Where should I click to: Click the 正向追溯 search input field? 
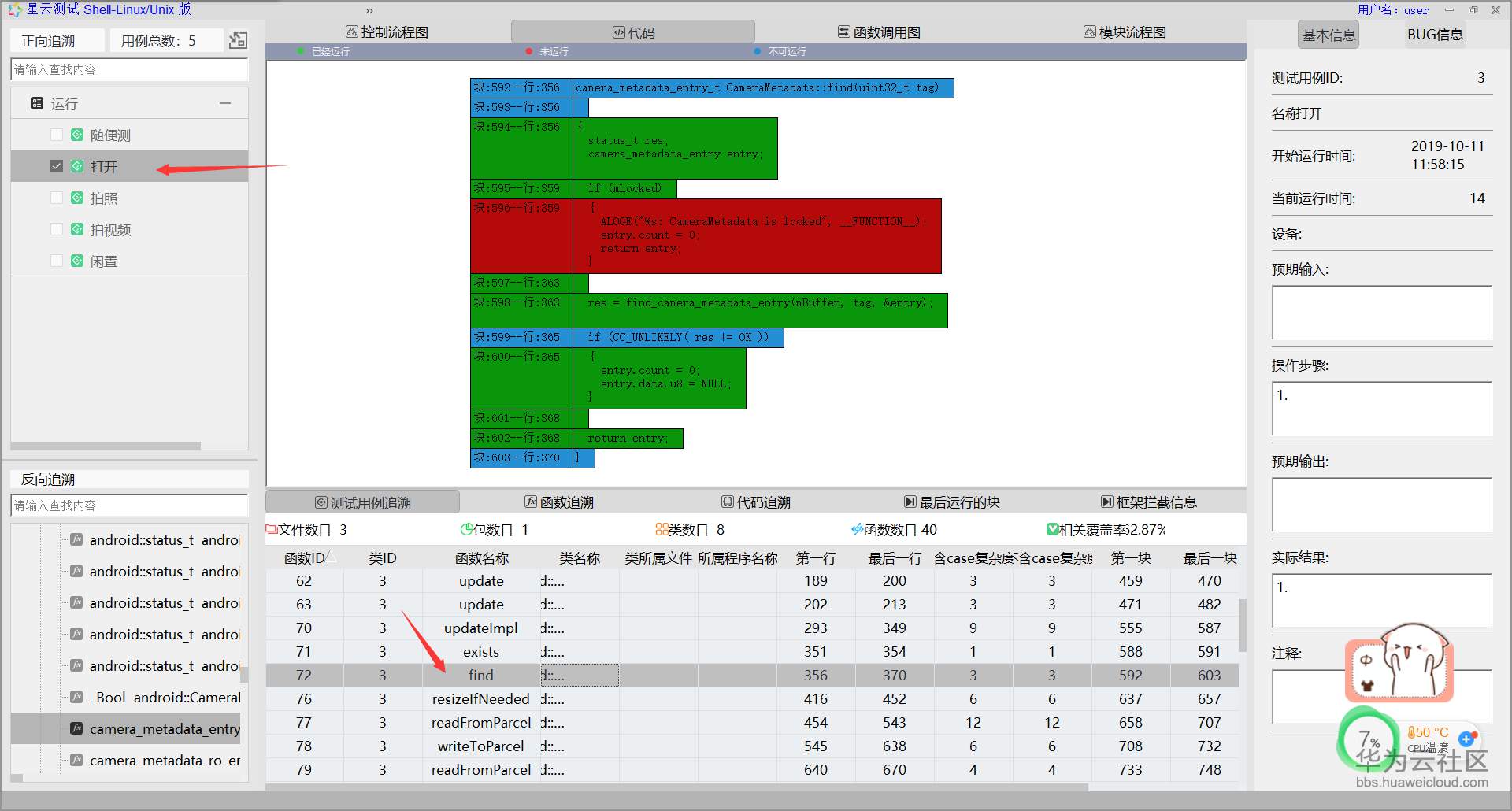tap(130, 69)
